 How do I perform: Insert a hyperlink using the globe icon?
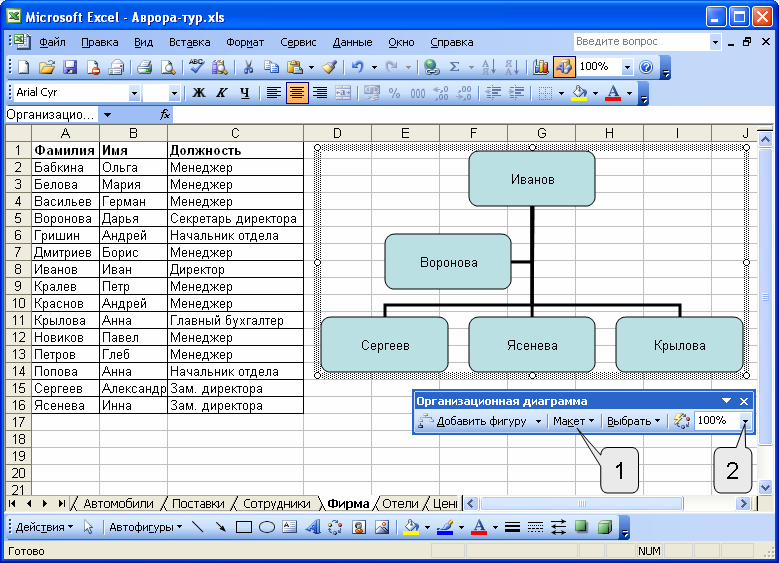pyautogui.click(x=431, y=67)
